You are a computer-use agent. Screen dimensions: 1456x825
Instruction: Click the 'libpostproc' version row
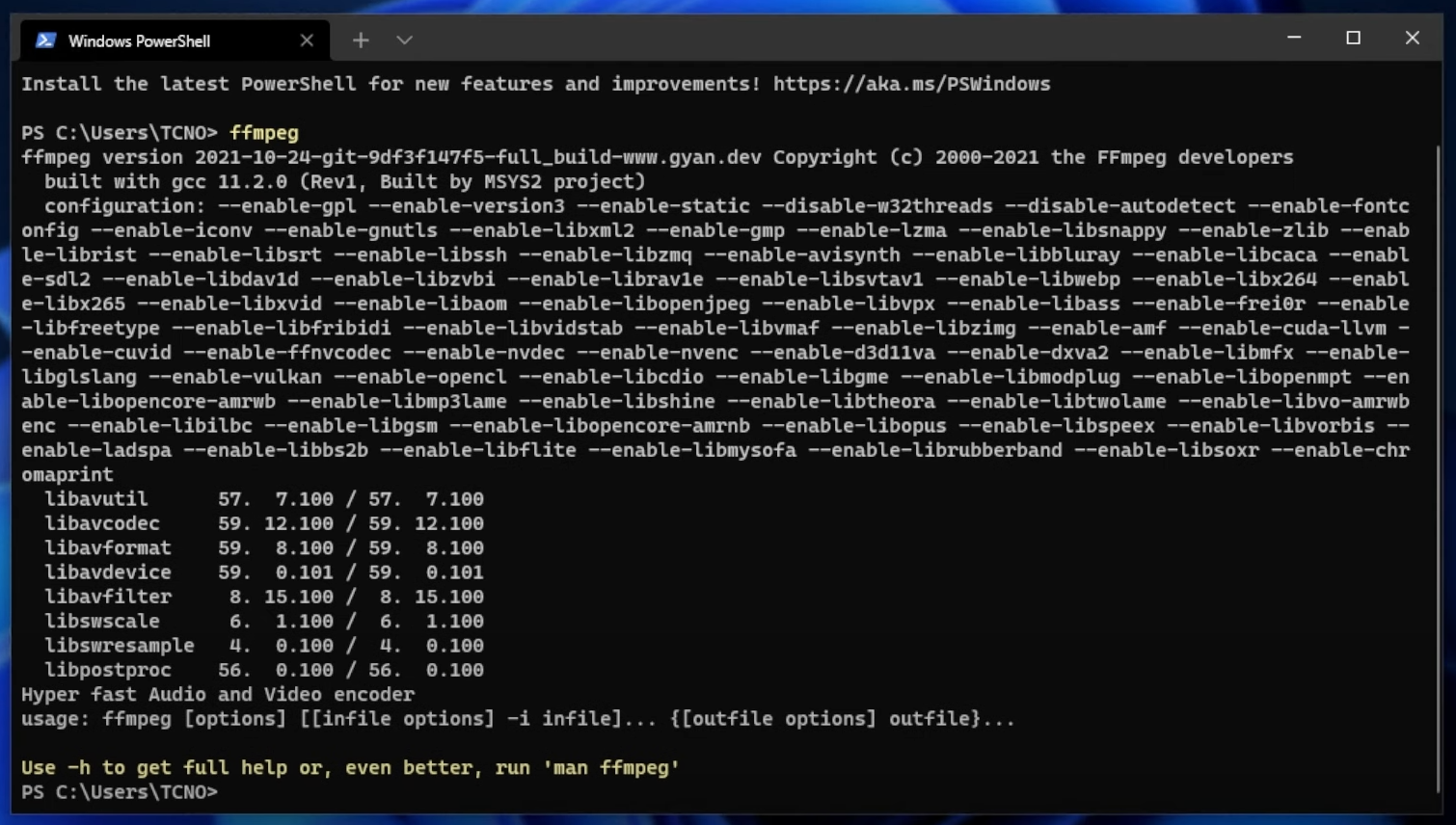(x=263, y=670)
